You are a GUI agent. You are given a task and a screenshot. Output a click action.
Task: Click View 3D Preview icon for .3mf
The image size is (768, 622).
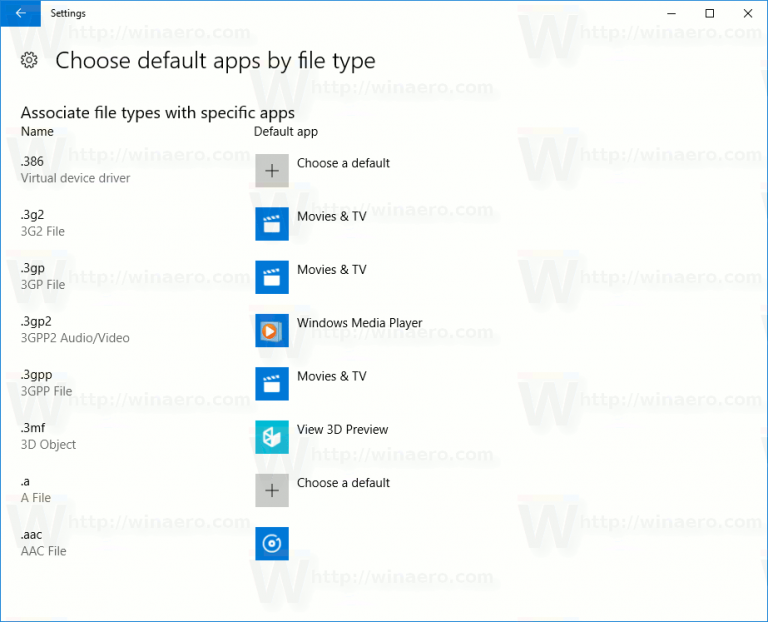click(272, 437)
